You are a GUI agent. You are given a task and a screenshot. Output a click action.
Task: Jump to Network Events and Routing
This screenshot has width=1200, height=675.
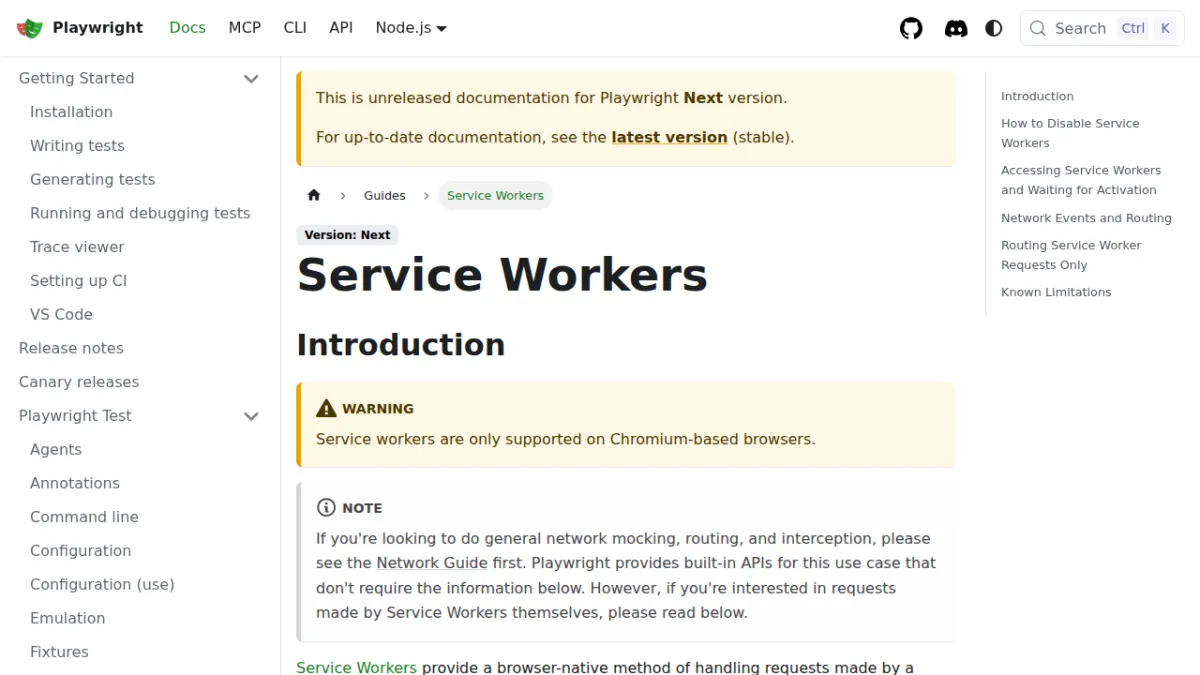(1086, 218)
